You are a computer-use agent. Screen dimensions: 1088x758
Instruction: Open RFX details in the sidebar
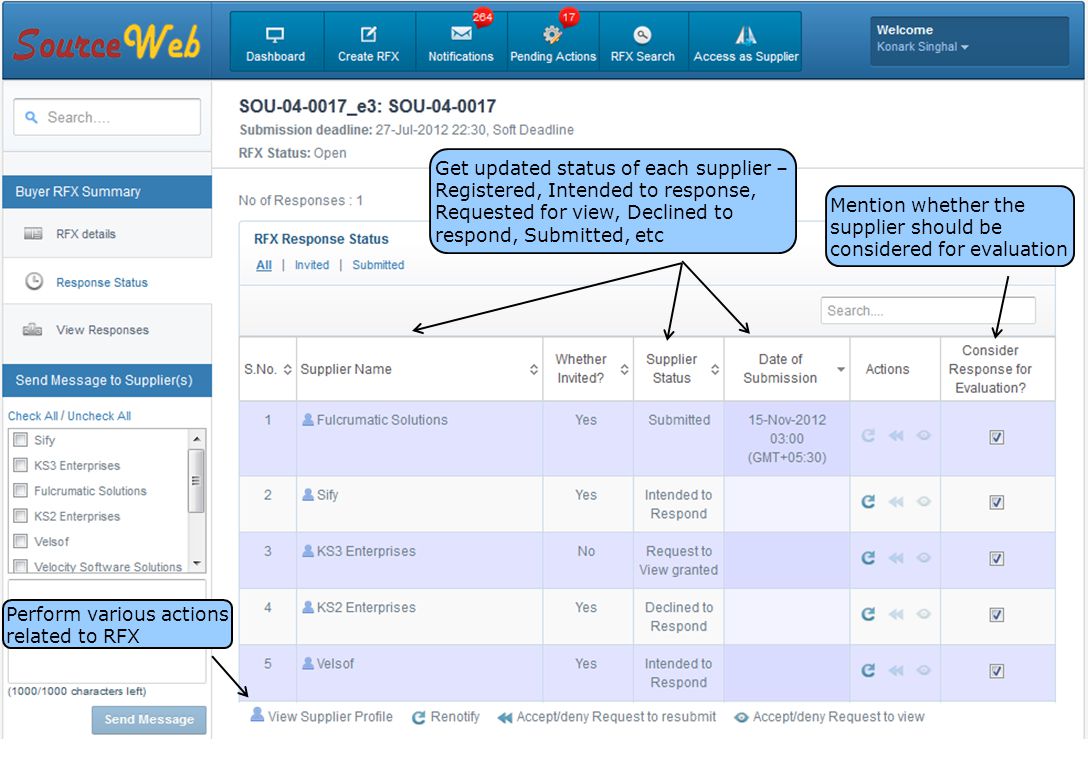coord(86,234)
